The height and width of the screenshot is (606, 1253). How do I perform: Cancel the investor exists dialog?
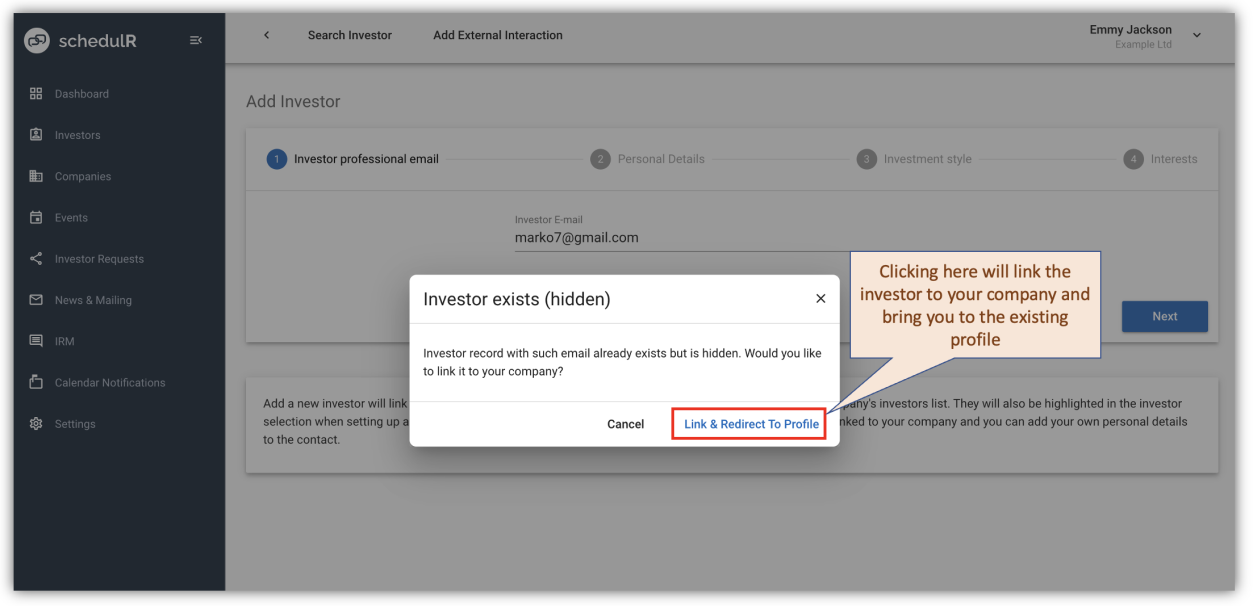[625, 423]
